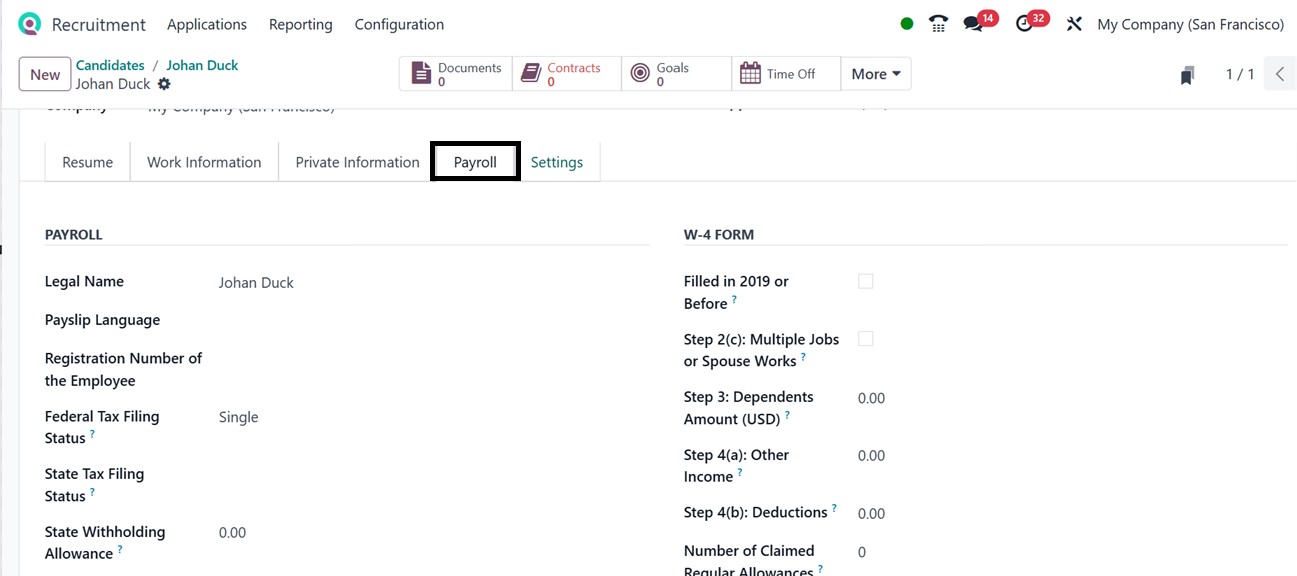
Task: Open the Documents smart button
Action: (456, 74)
